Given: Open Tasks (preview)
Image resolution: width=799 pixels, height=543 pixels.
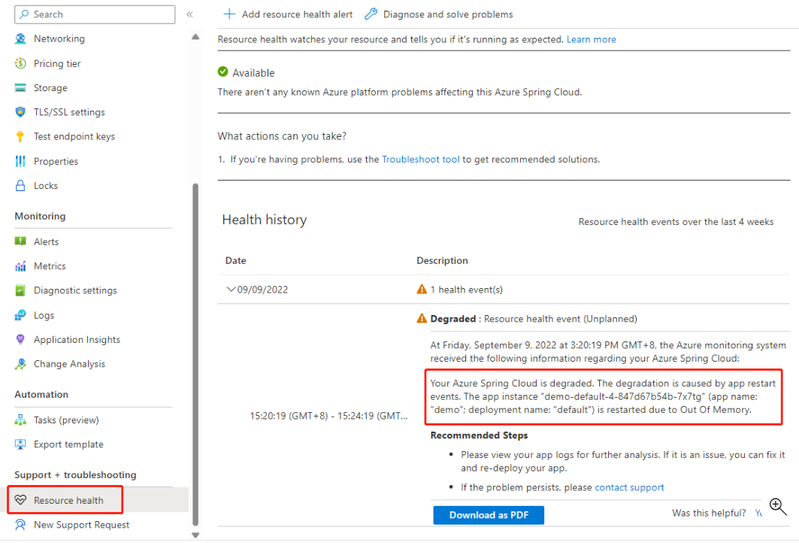Looking at the screenshot, I should [66, 420].
